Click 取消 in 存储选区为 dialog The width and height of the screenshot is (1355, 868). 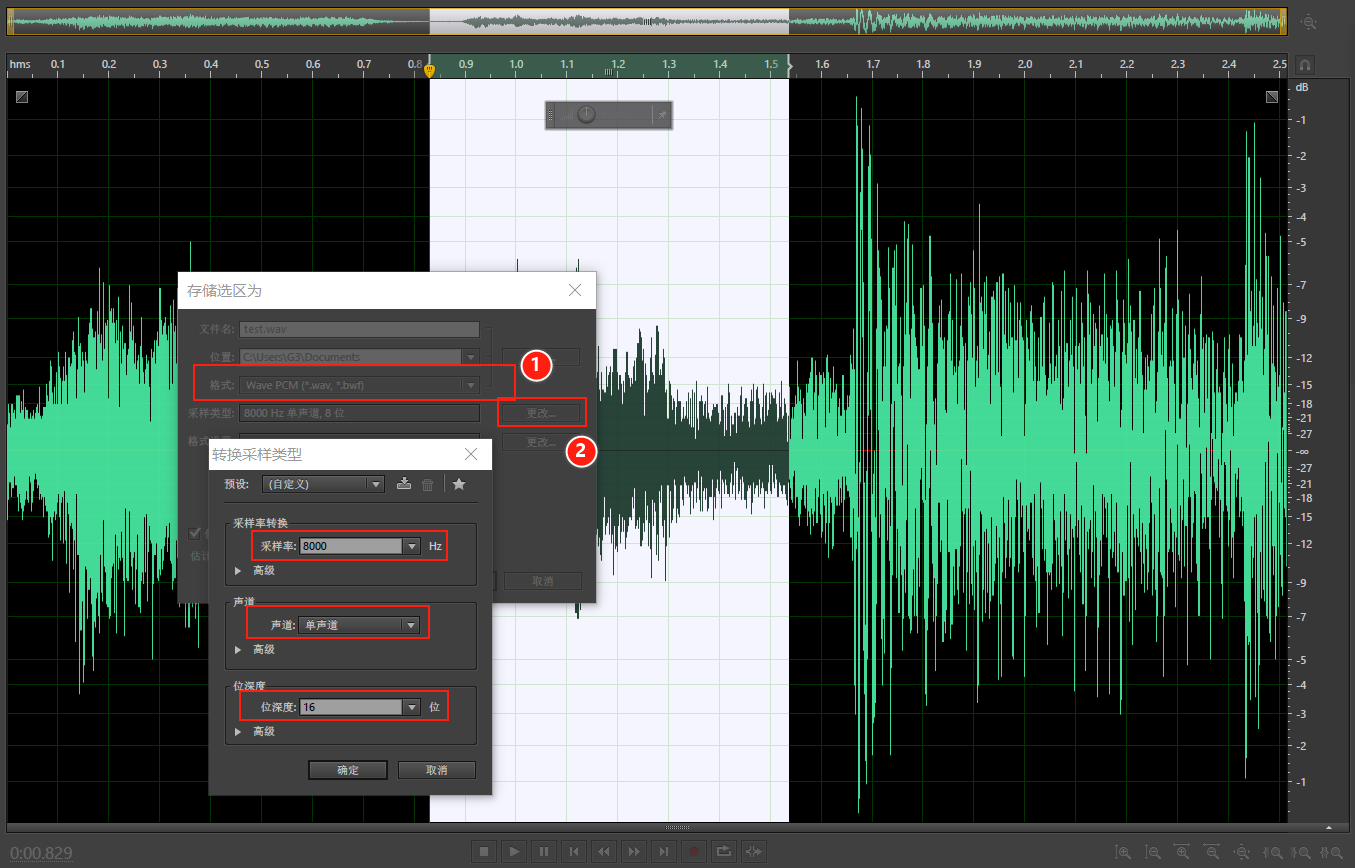pyautogui.click(x=543, y=581)
